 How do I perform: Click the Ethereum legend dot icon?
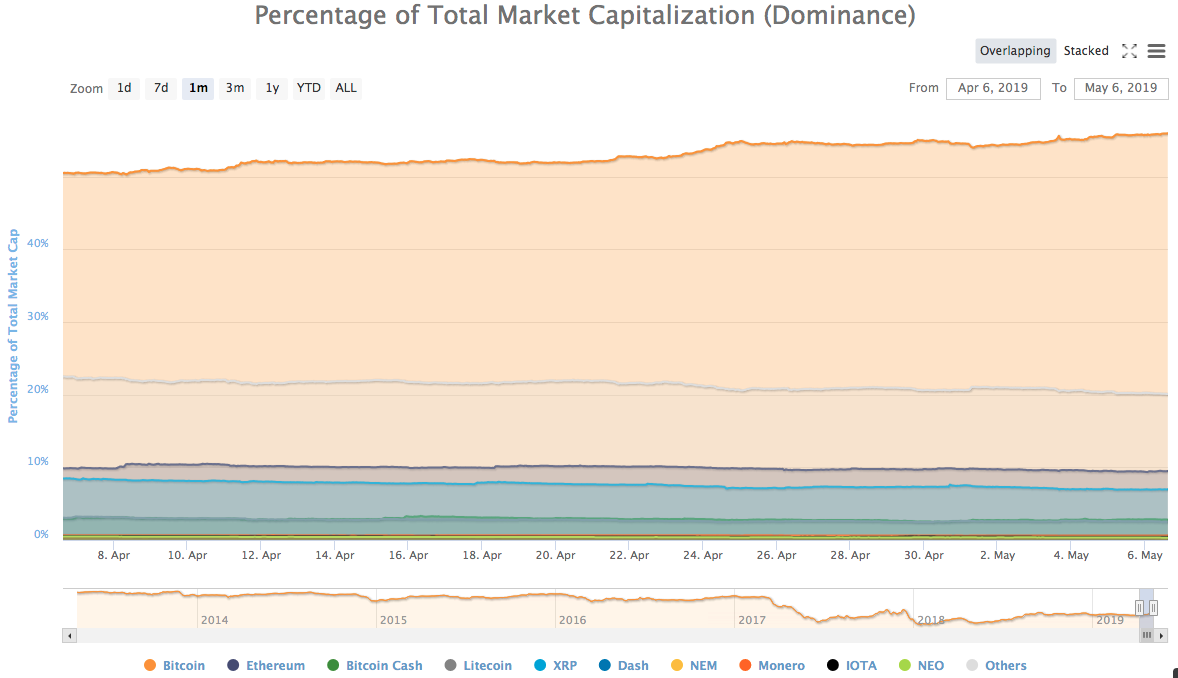(x=233, y=666)
